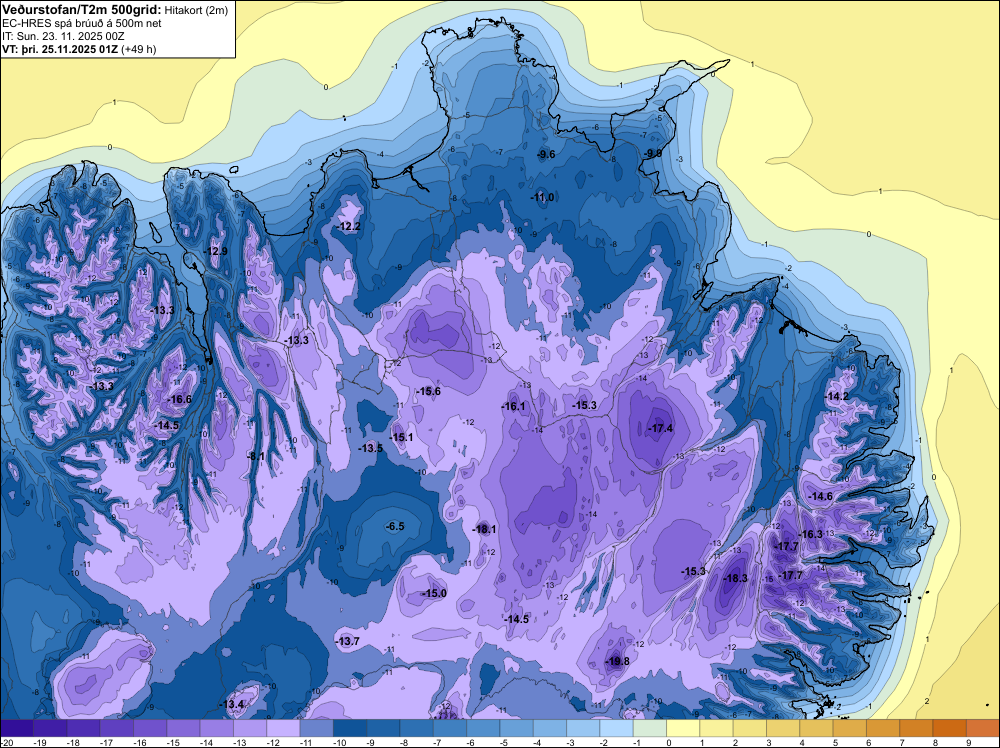Click the legend swatch labeled 3

tap(783, 728)
